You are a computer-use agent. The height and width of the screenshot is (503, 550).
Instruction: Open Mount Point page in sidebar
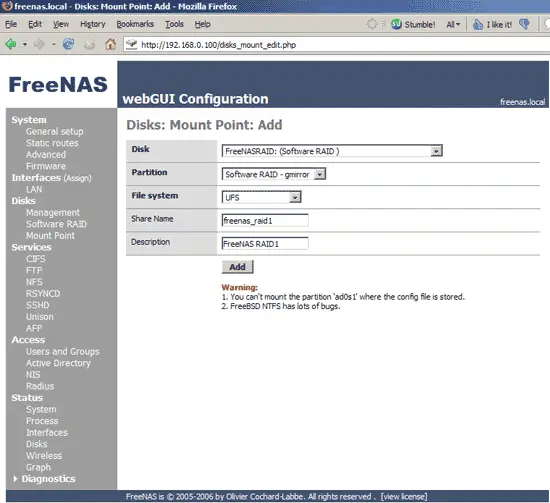[x=50, y=236]
